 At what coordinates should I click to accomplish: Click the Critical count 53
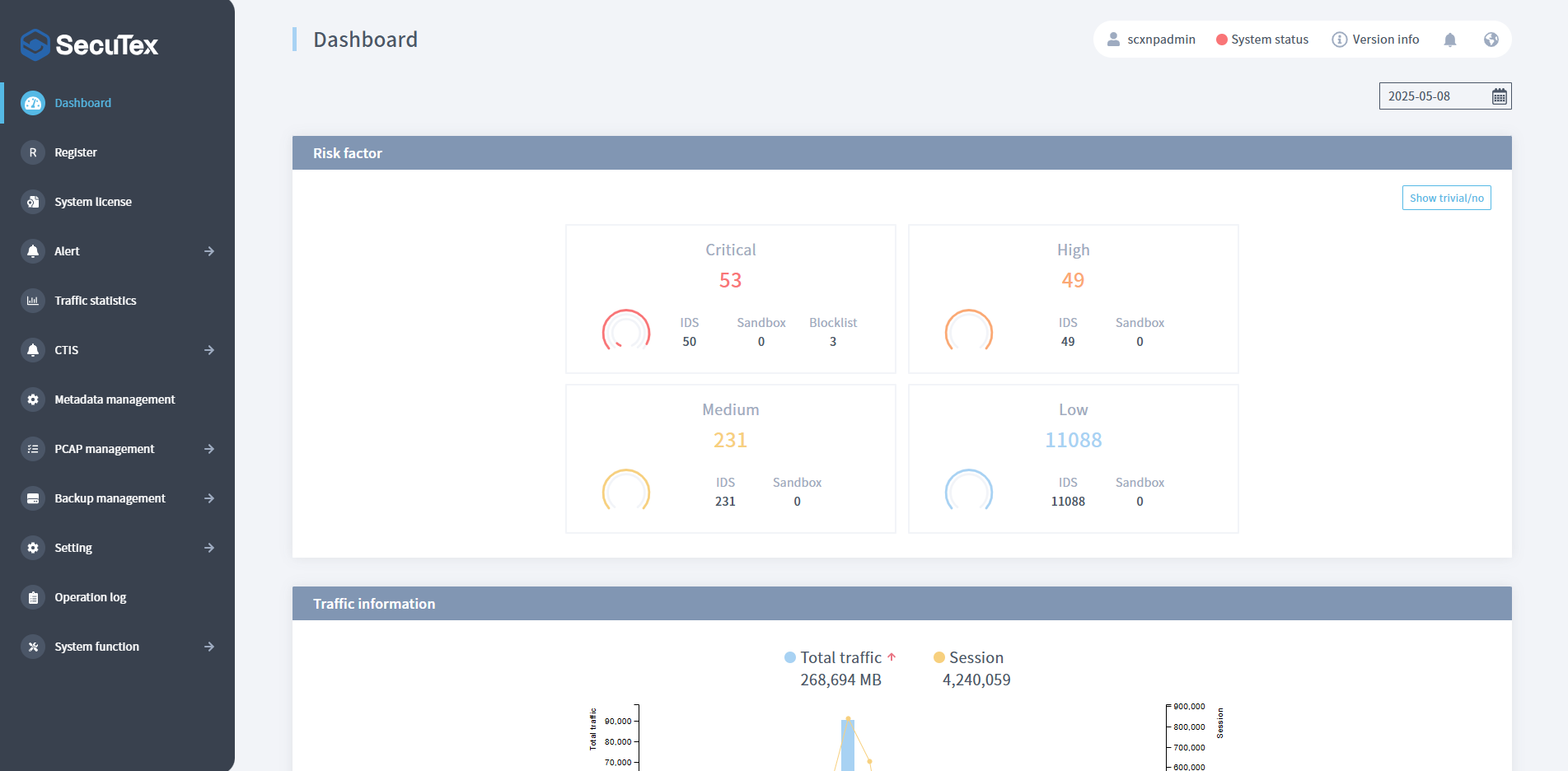(731, 281)
